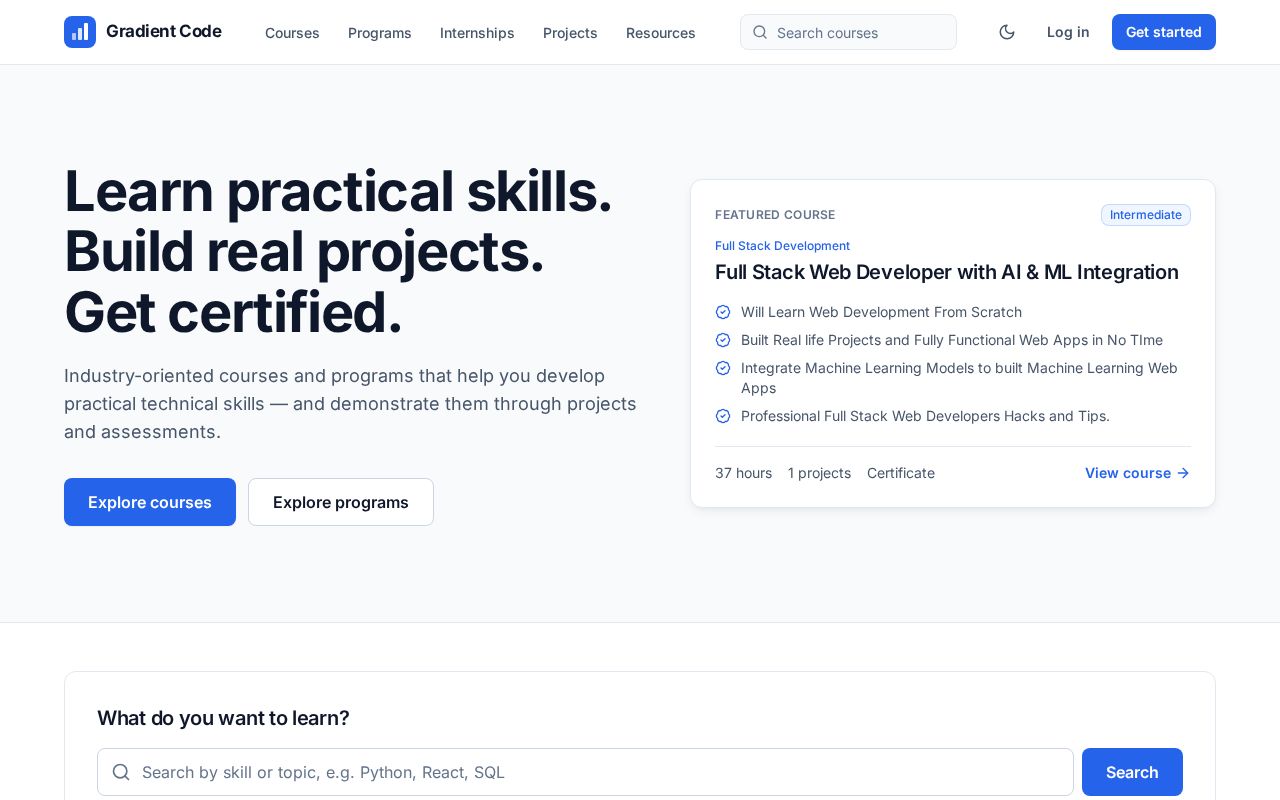Toggle dark mode with the moon icon
Screen dimensions: 1280x800
tap(1007, 32)
